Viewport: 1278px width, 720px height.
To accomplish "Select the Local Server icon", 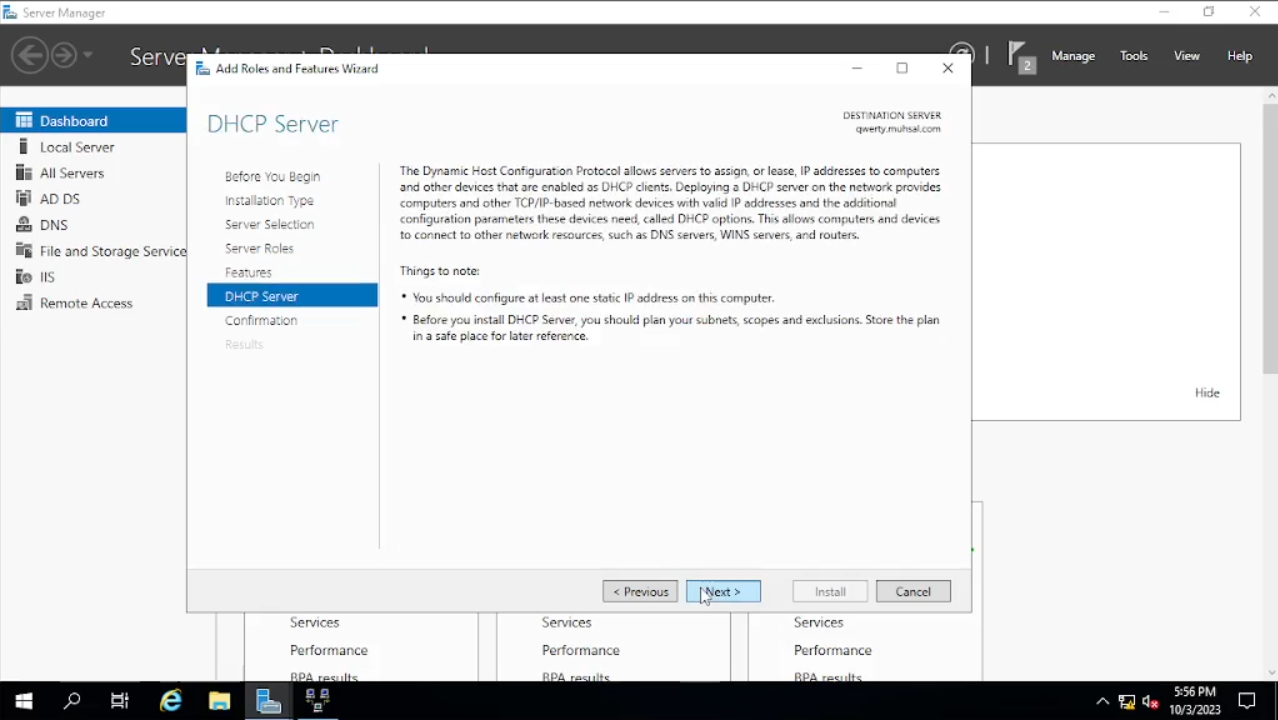I will 24,147.
